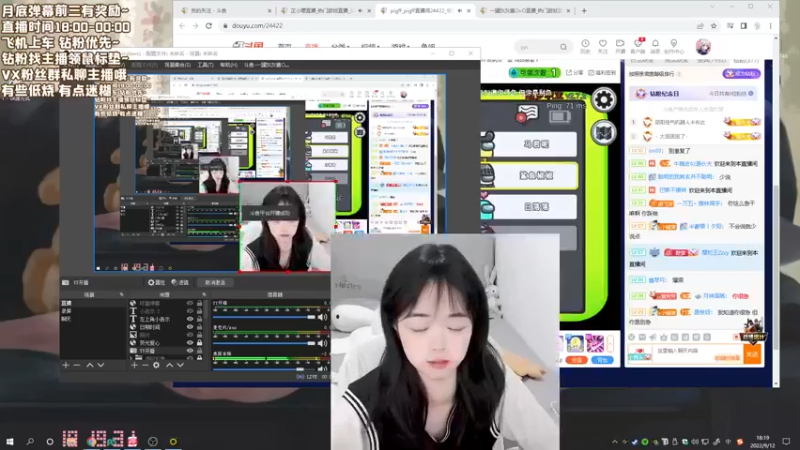Reload the Douyu page in Chrome
The width and height of the screenshot is (800, 450).
tap(209, 26)
